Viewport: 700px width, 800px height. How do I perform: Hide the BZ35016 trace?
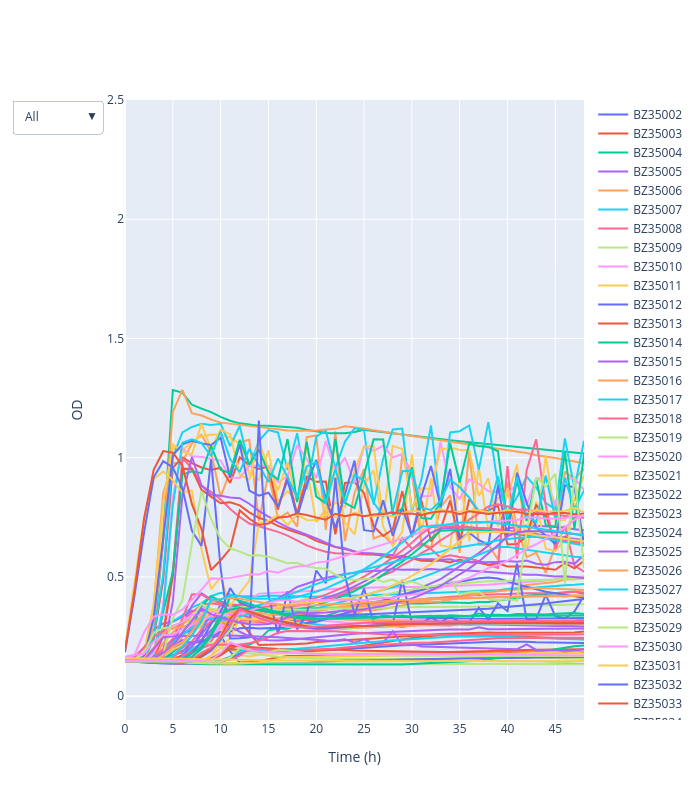pos(656,381)
